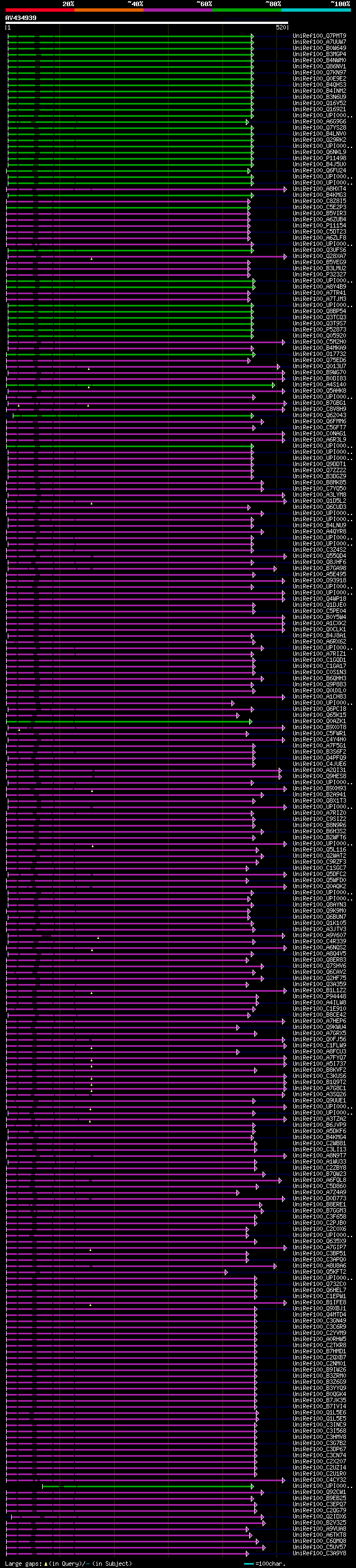Open the last hit UniRef100_C3A9Y8
The image size is (356, 1568).
point(319,1553)
